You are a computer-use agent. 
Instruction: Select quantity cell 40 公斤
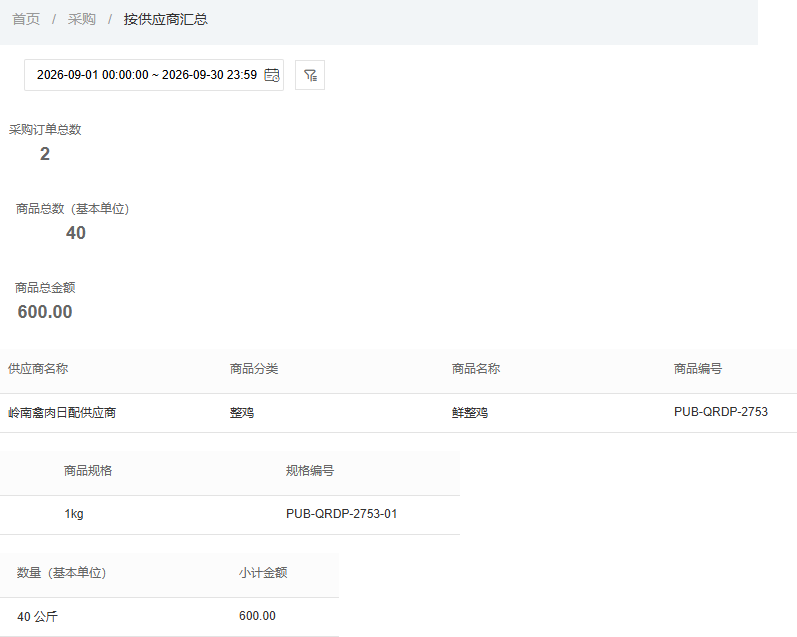38,617
